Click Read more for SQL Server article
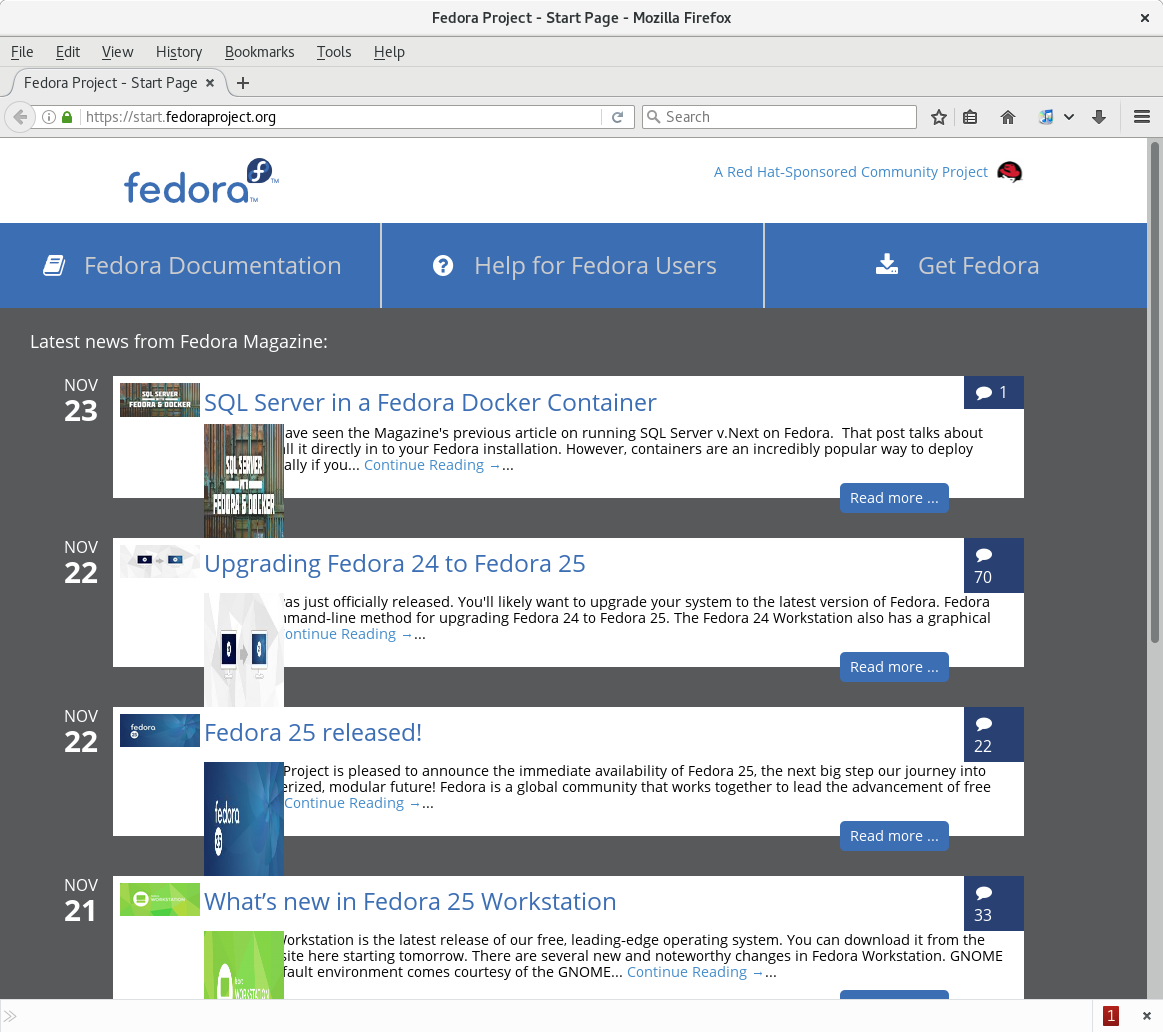Image resolution: width=1163 pixels, height=1032 pixels. pos(894,498)
